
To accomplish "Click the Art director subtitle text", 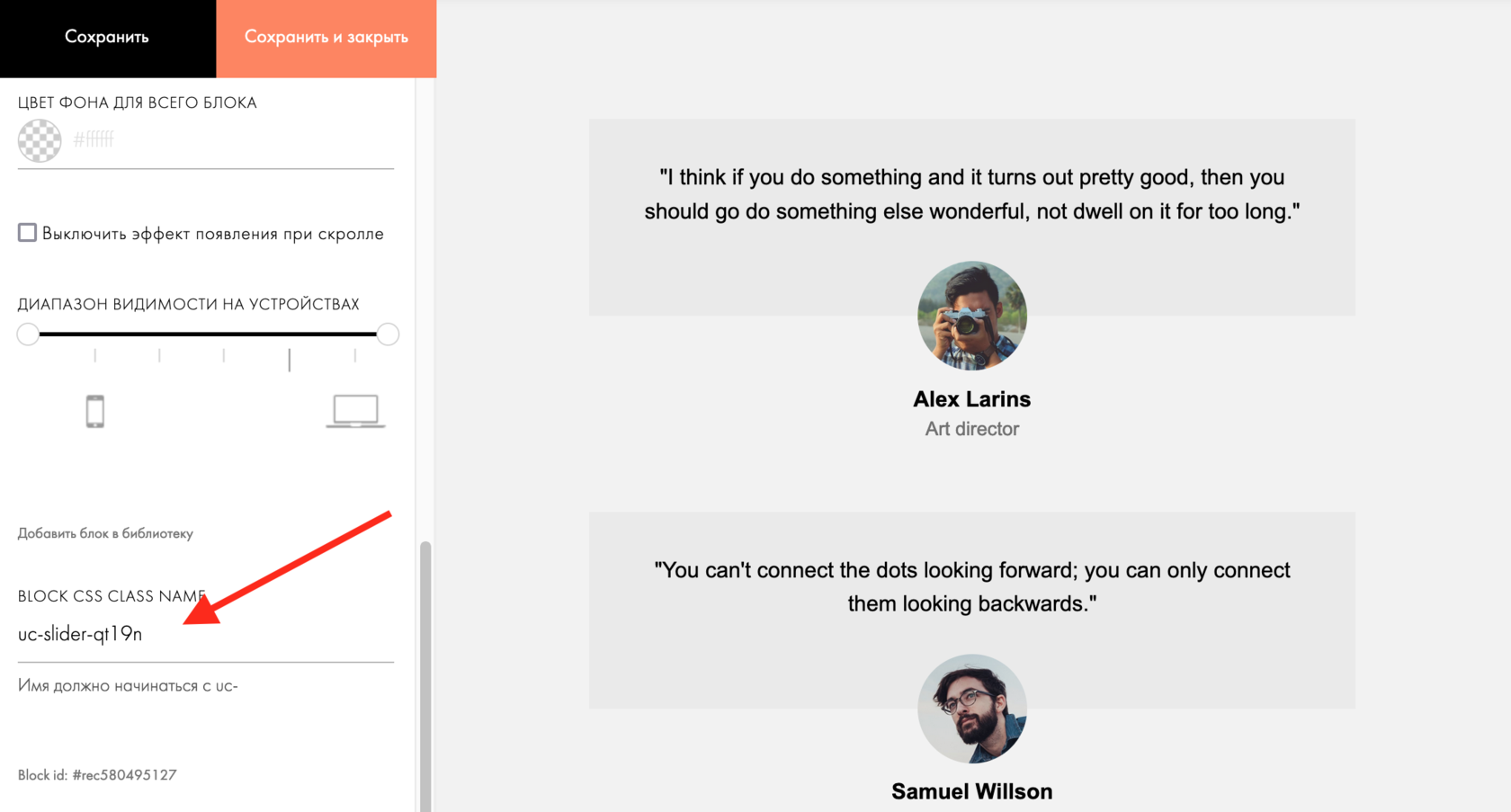I will click(x=971, y=429).
